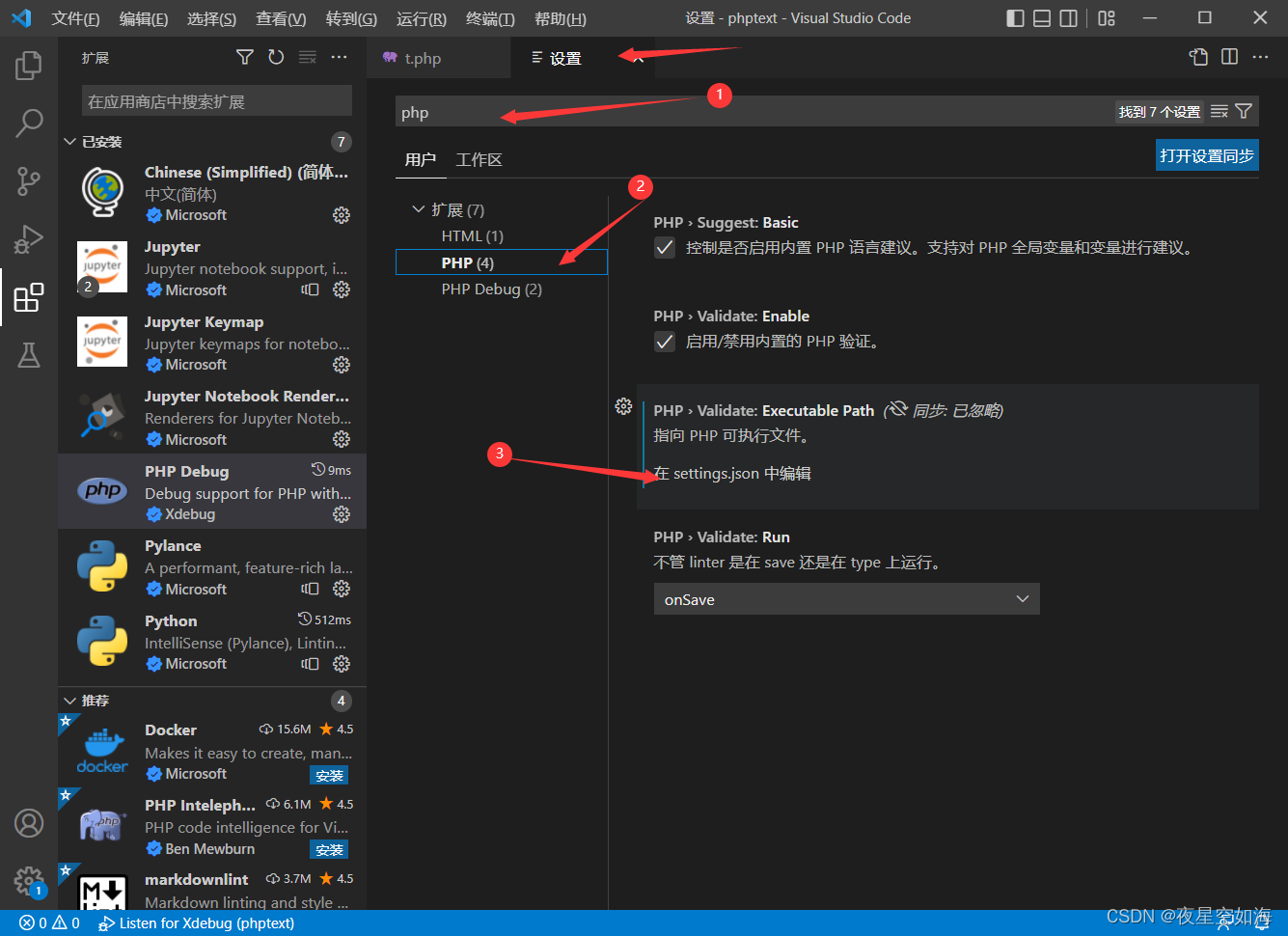Open the Explorer view in activity bar
Viewport: 1288px width, 936px height.
coord(29,66)
